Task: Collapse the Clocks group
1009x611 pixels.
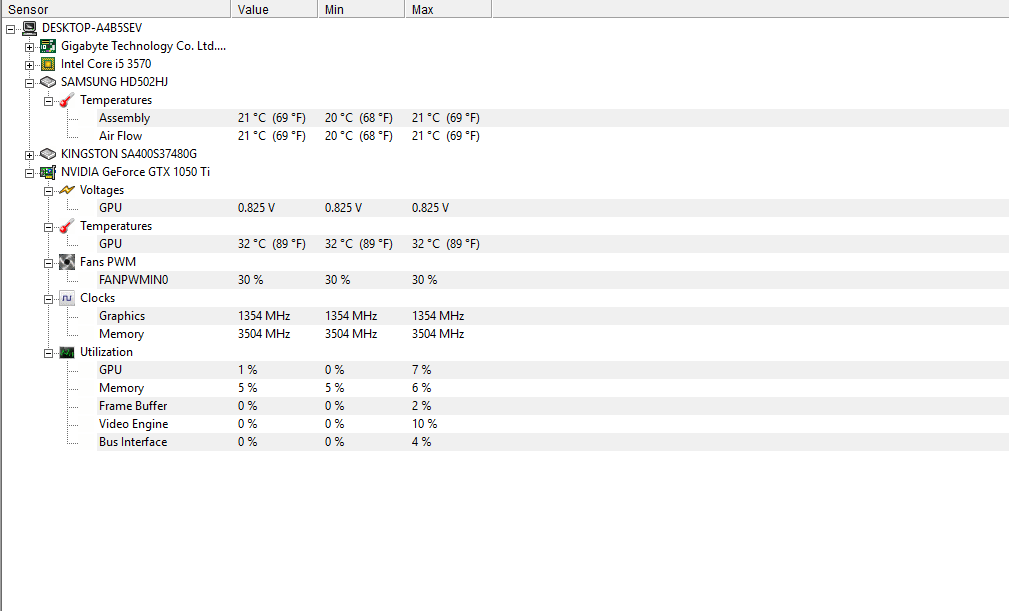Action: click(x=49, y=299)
